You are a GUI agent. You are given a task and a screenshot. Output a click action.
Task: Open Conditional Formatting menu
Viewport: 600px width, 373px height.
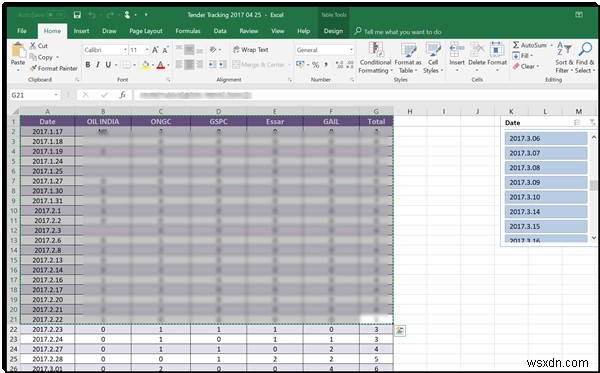point(375,58)
